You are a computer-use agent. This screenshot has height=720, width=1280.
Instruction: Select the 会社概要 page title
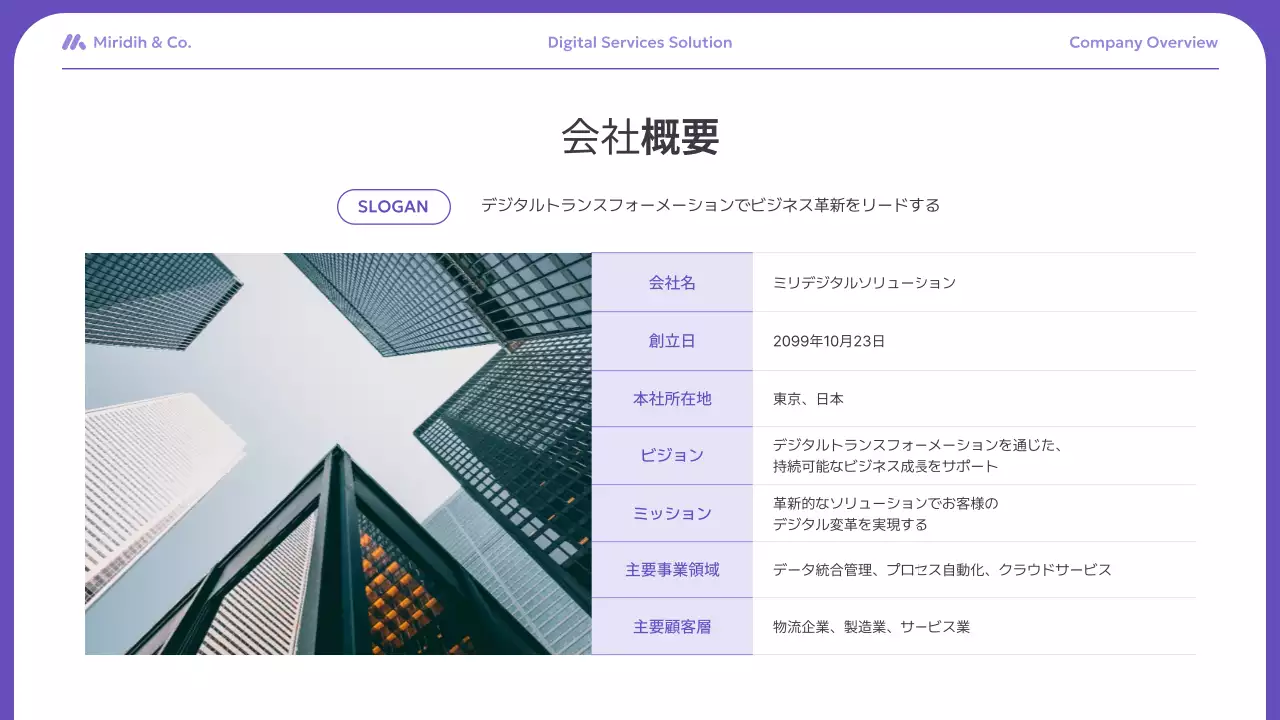point(640,138)
